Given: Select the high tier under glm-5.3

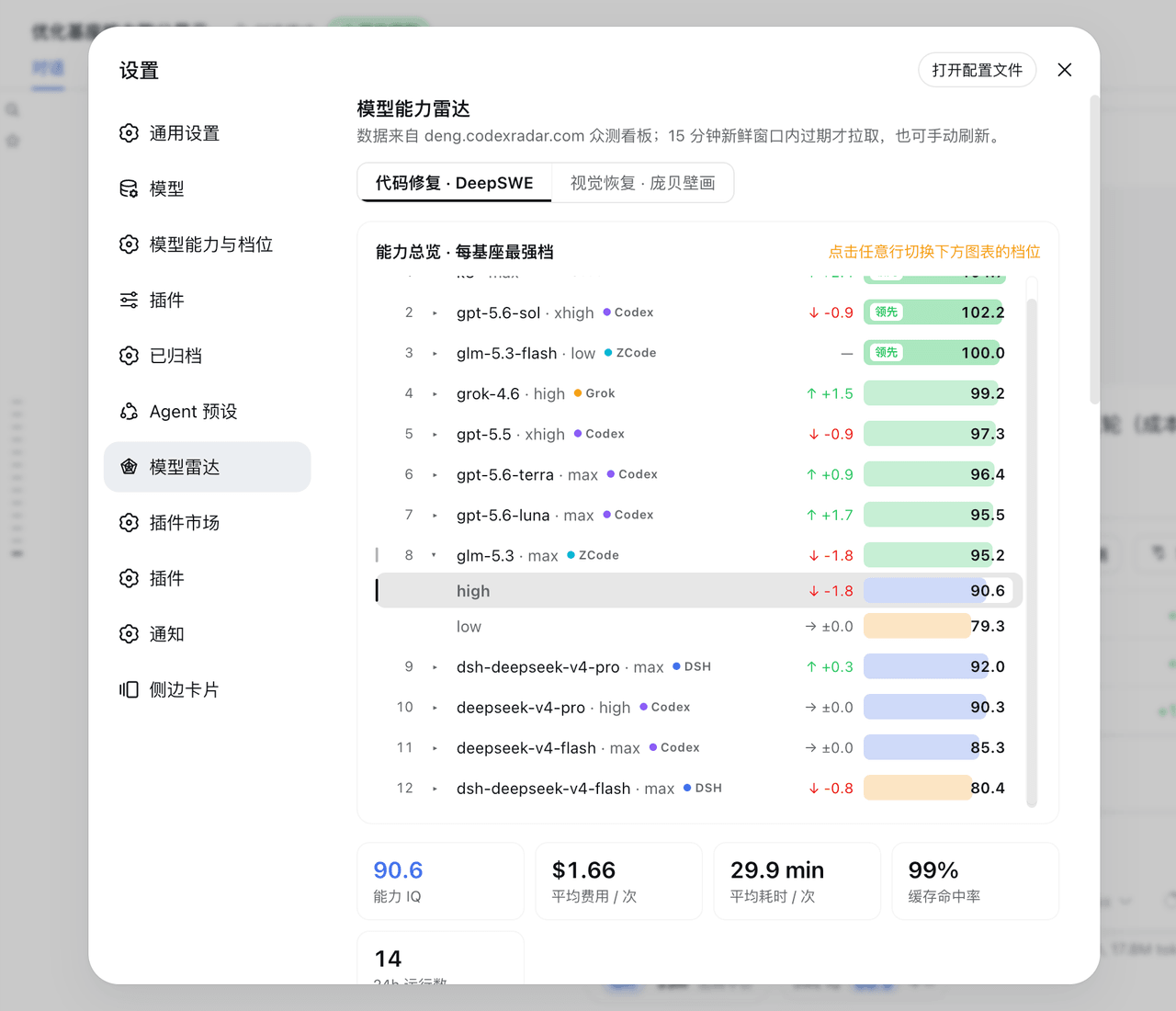Looking at the screenshot, I should point(699,590).
